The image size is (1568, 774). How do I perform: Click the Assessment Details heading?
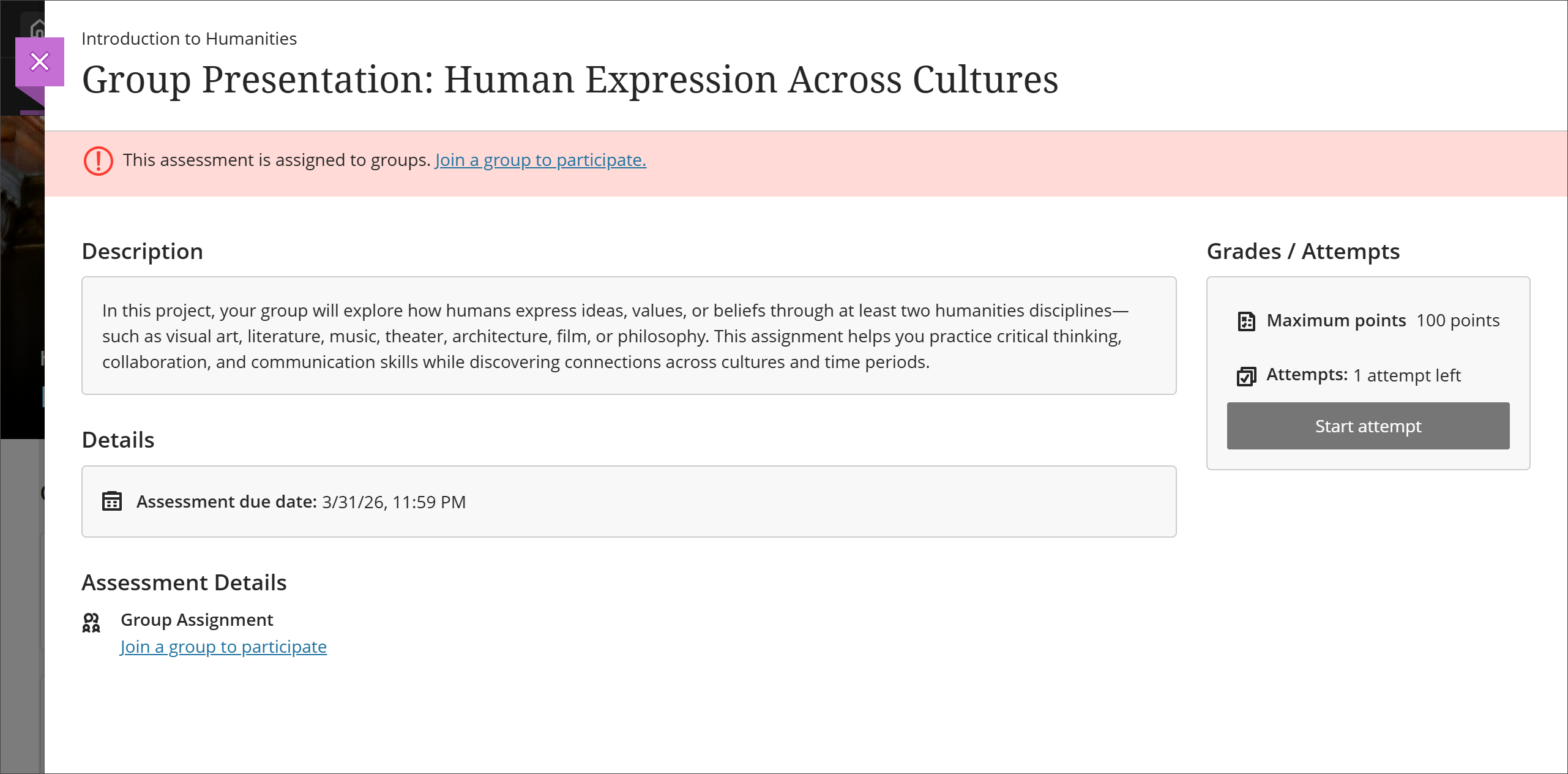184,582
